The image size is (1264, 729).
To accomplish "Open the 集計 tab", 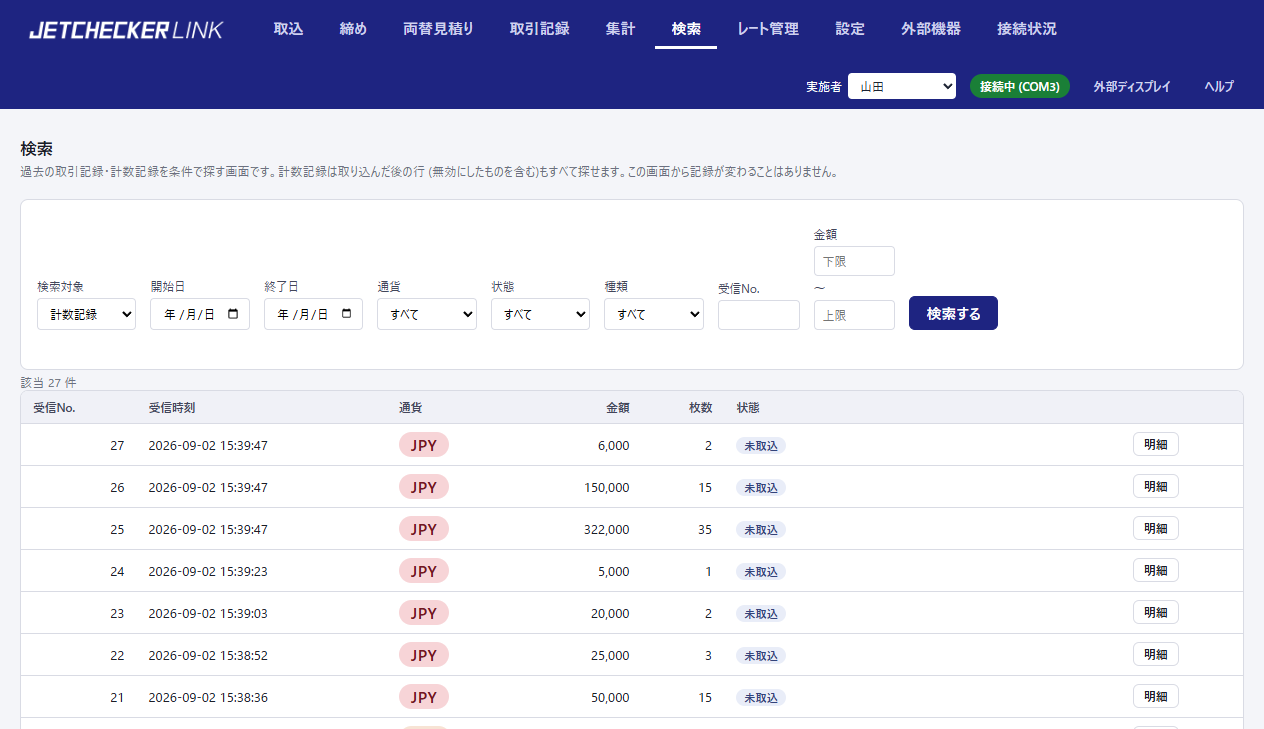I will pyautogui.click(x=620, y=29).
